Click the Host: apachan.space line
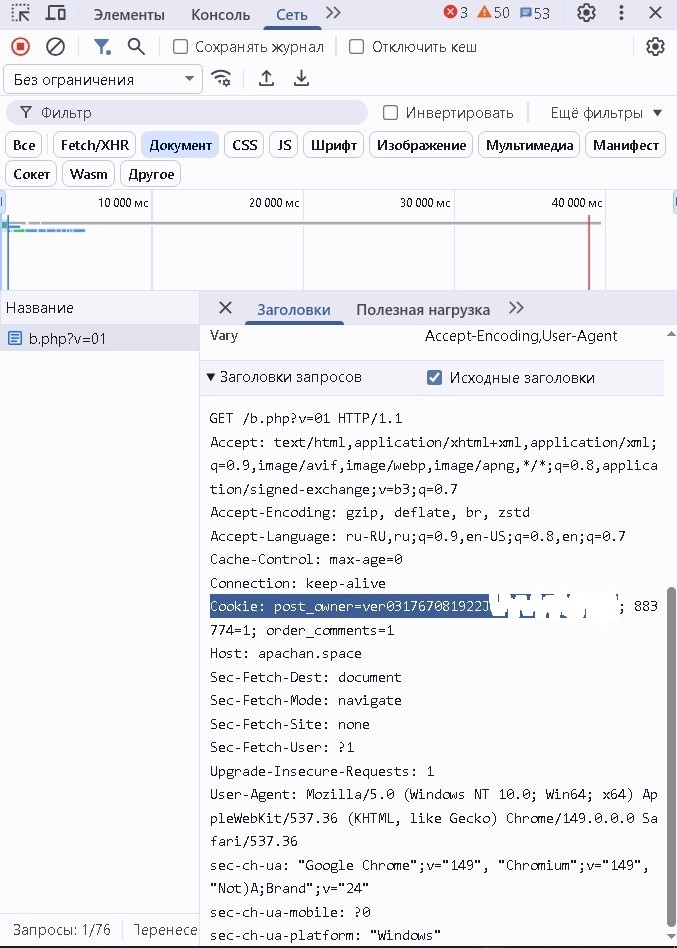This screenshot has width=677, height=948. (286, 654)
